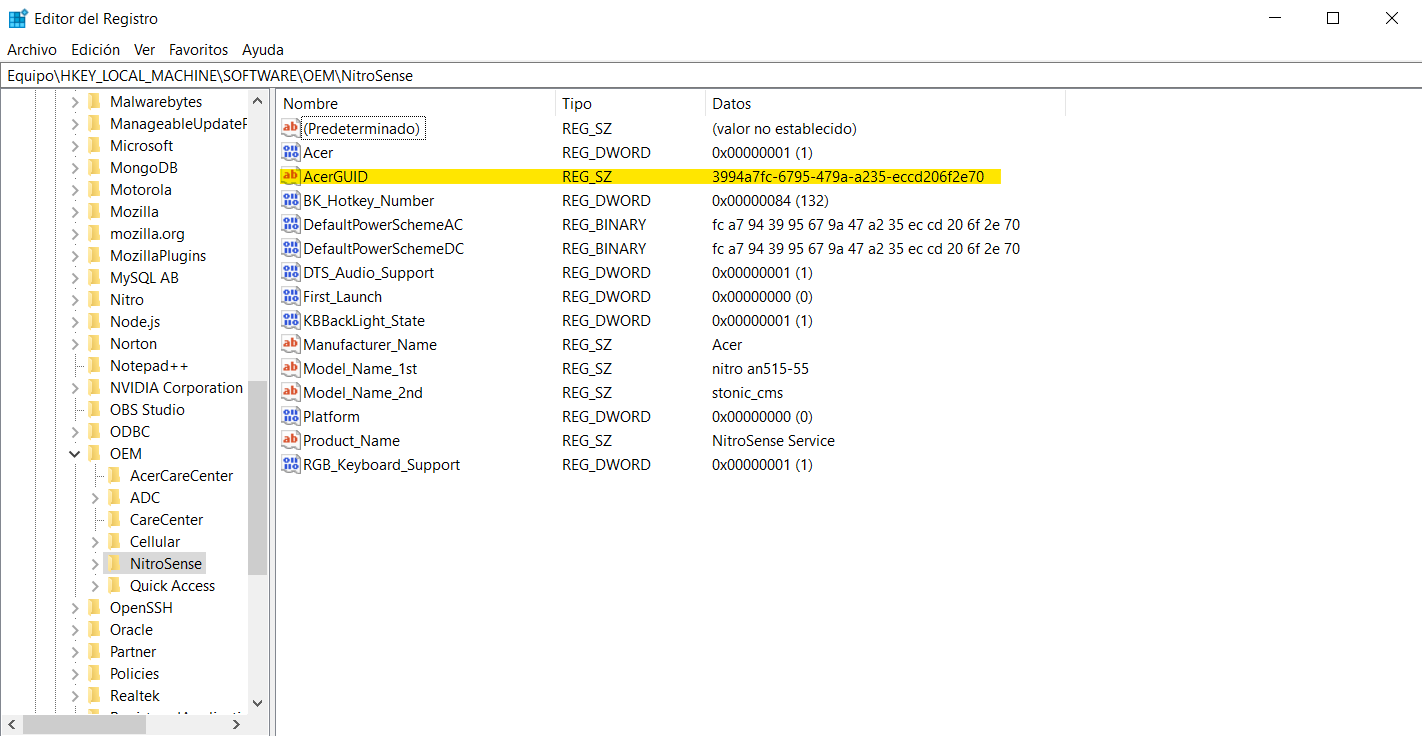Click the icon beside KBBackLight_State
Viewport: 1422px width, 736px height.
291,320
